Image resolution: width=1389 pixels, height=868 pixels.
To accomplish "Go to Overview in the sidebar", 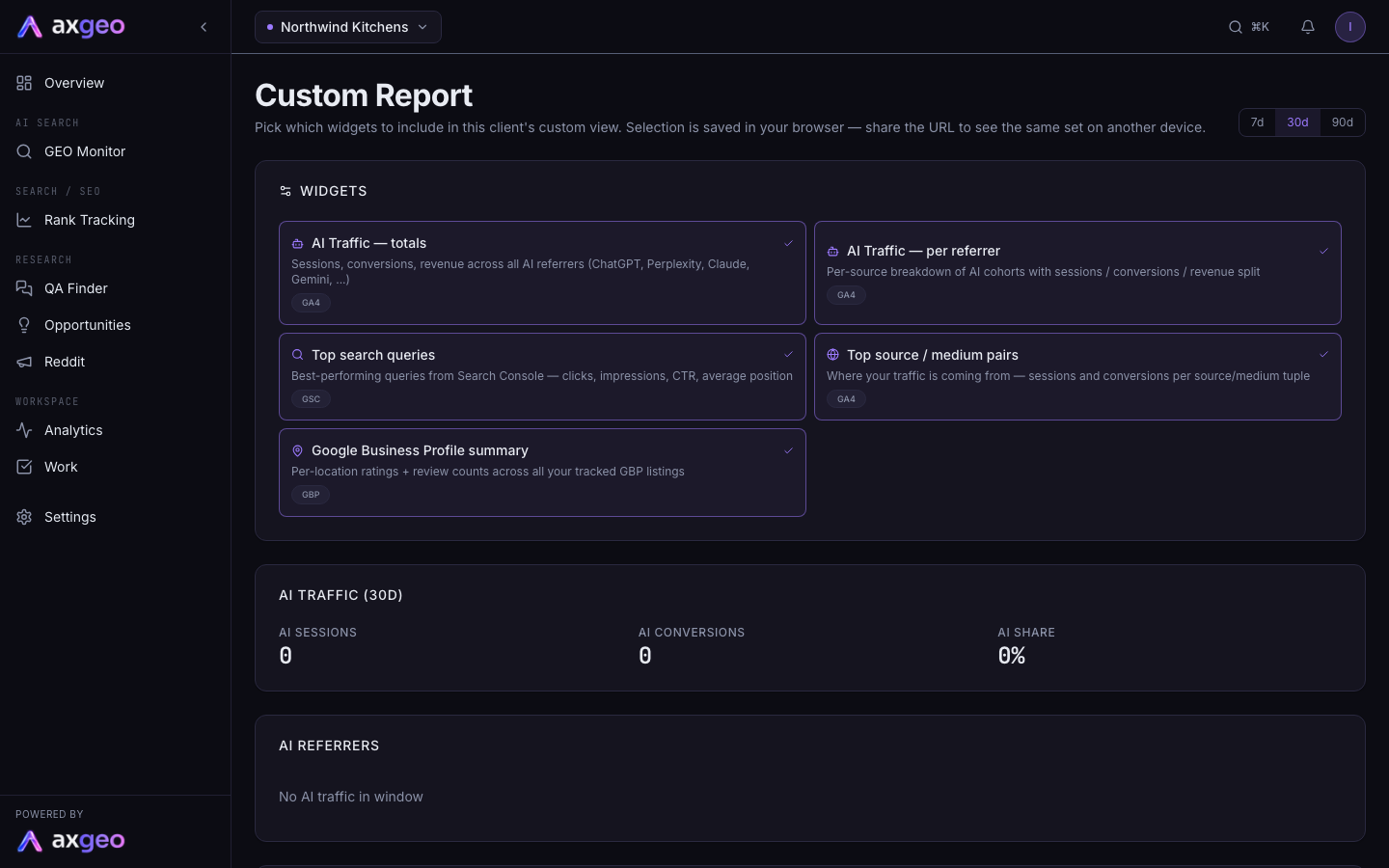I will click(116, 83).
